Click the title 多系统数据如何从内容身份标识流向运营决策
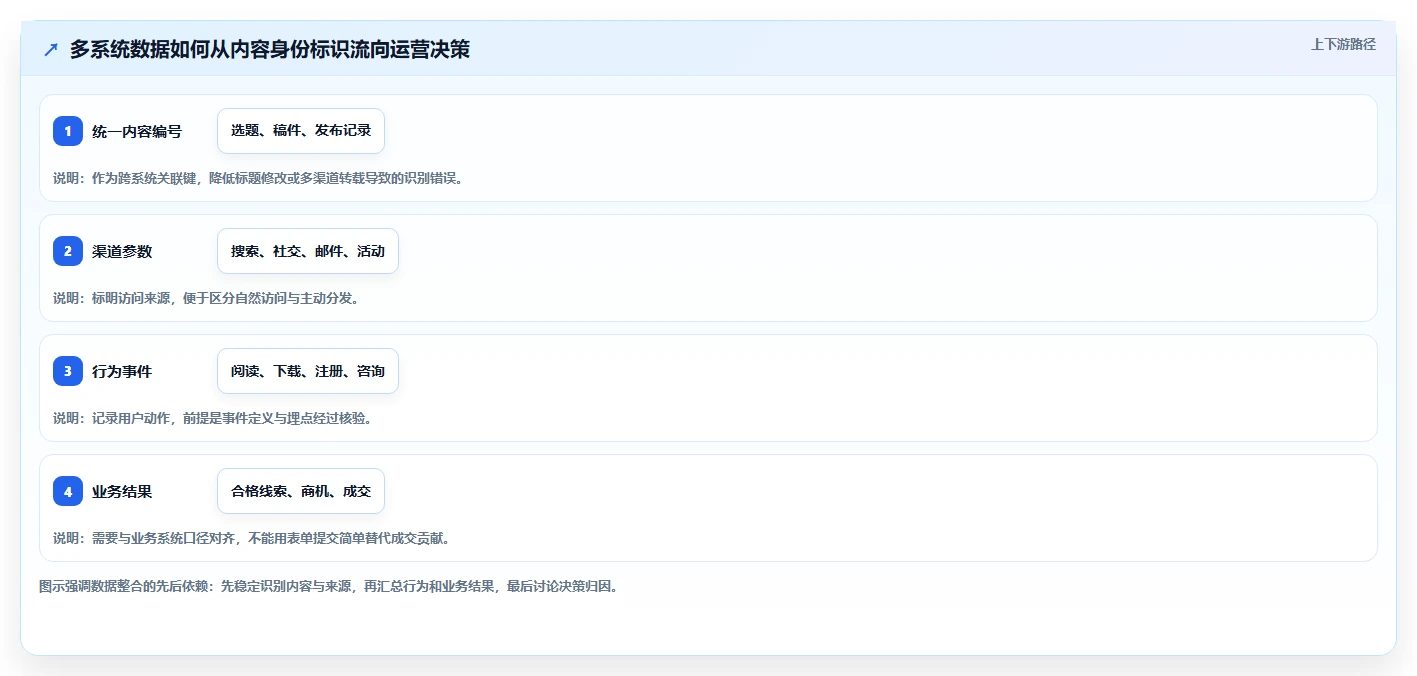Viewport: 1417px width, 676px height. (x=270, y=50)
